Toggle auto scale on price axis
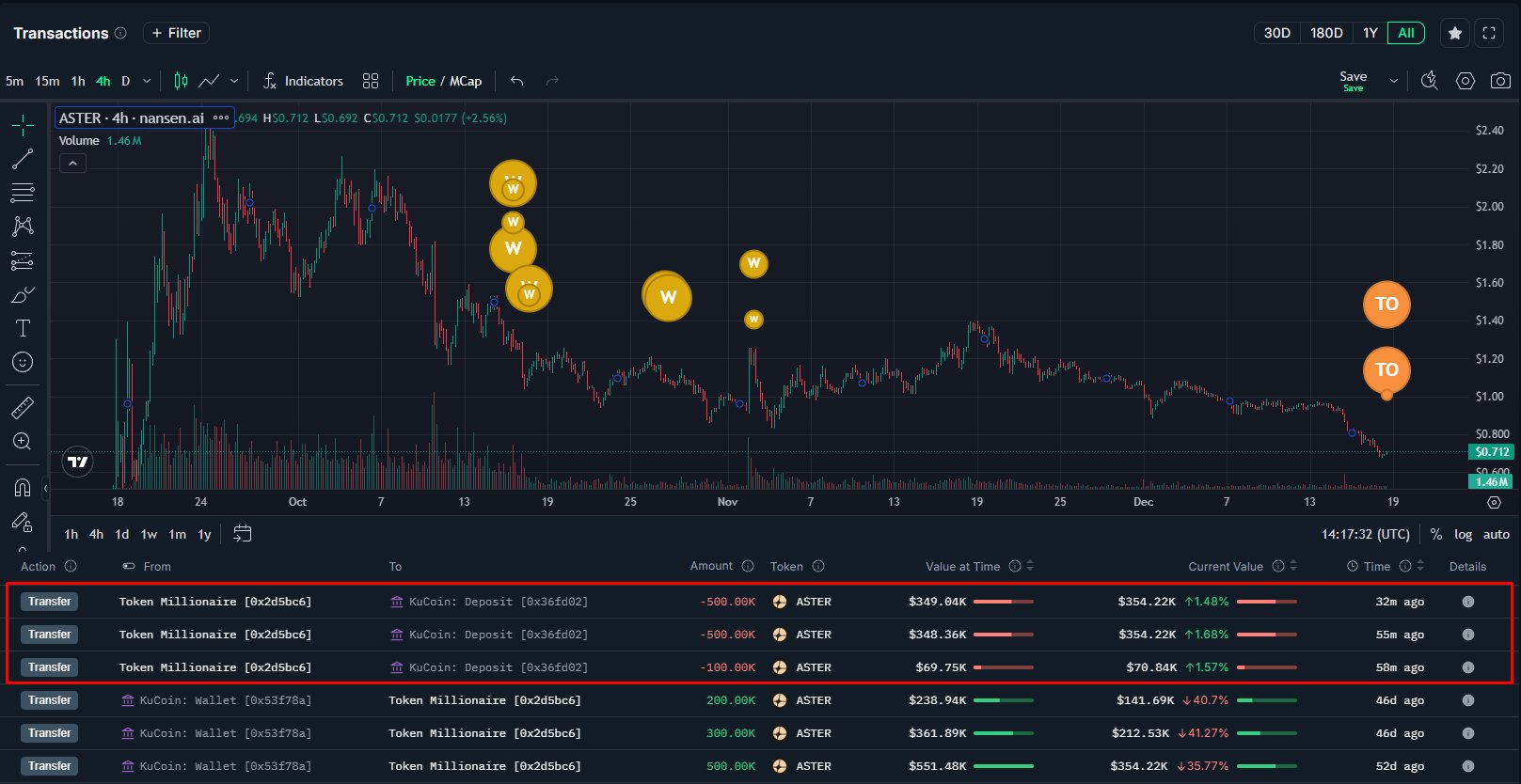 (x=1496, y=534)
